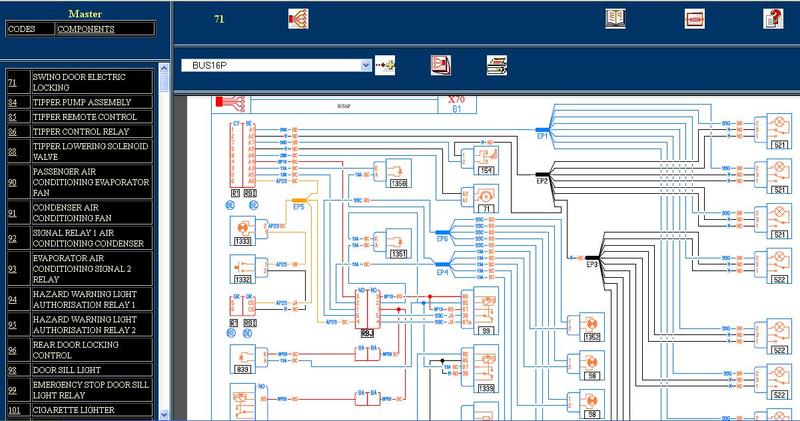The height and width of the screenshot is (421, 800).
Task: Open the stacked pages icon in toolbar
Action: tap(441, 65)
